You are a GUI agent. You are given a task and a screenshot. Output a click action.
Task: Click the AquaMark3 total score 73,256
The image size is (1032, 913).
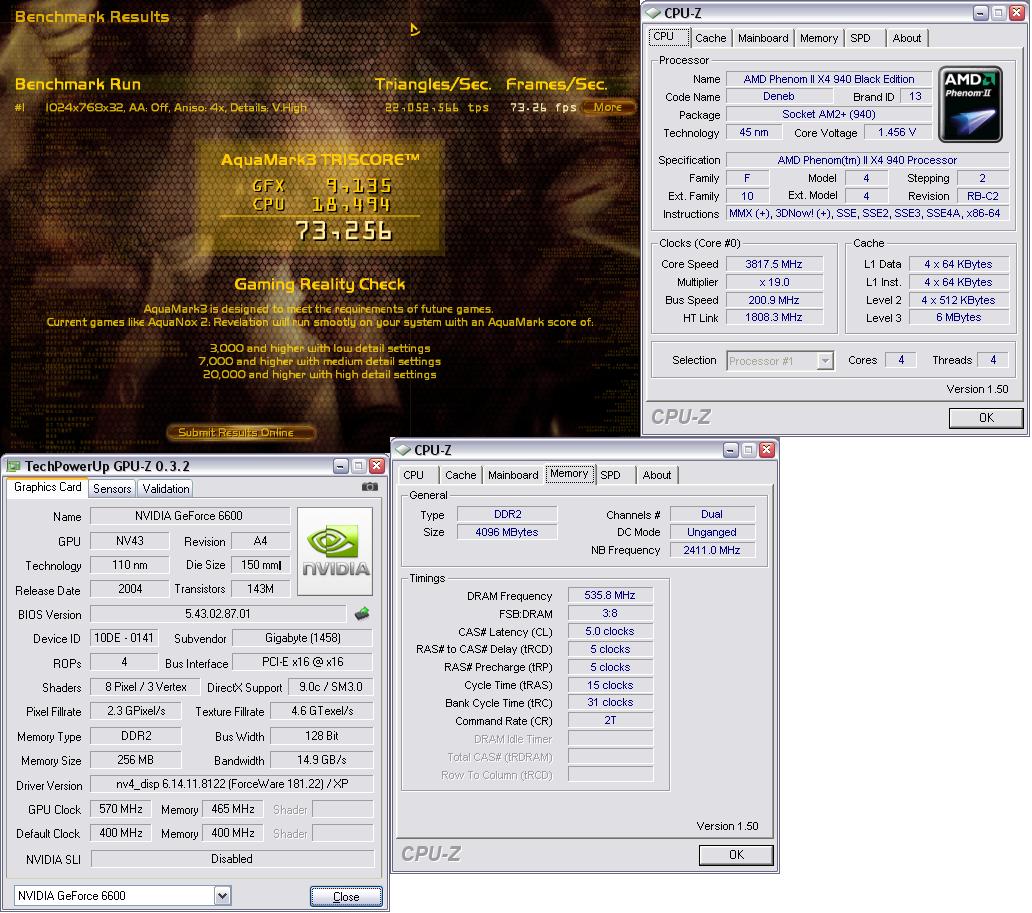click(x=343, y=230)
